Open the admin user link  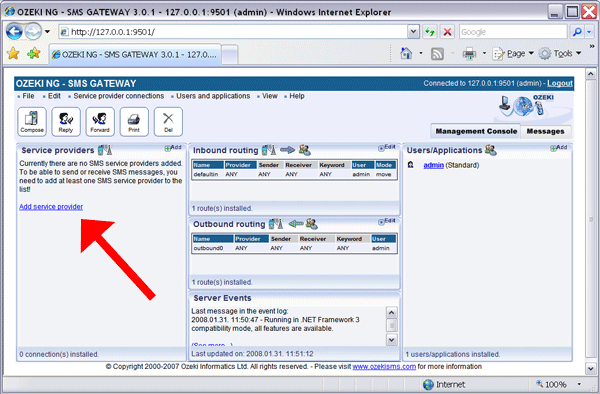pos(434,165)
